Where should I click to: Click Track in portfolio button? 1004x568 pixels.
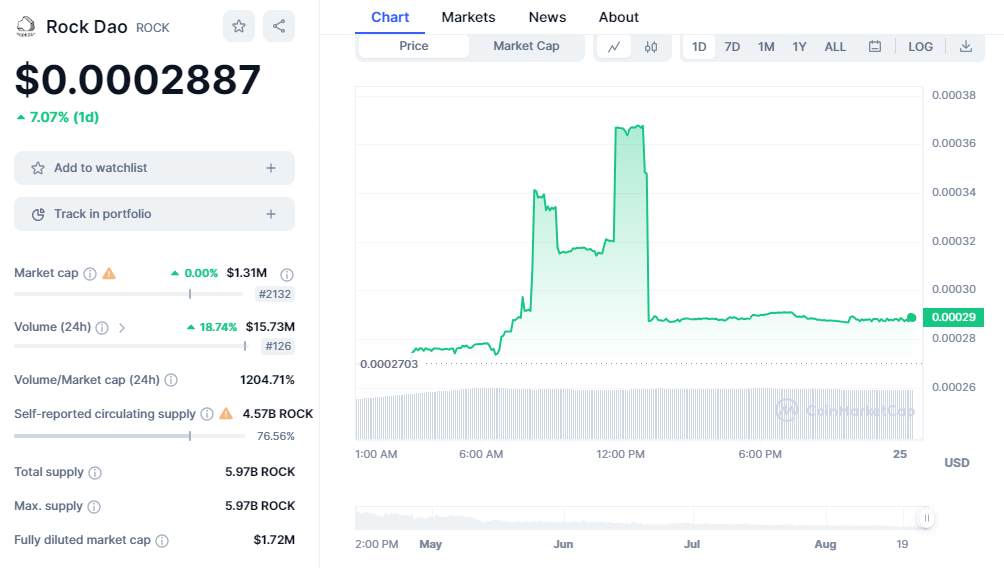coord(154,214)
